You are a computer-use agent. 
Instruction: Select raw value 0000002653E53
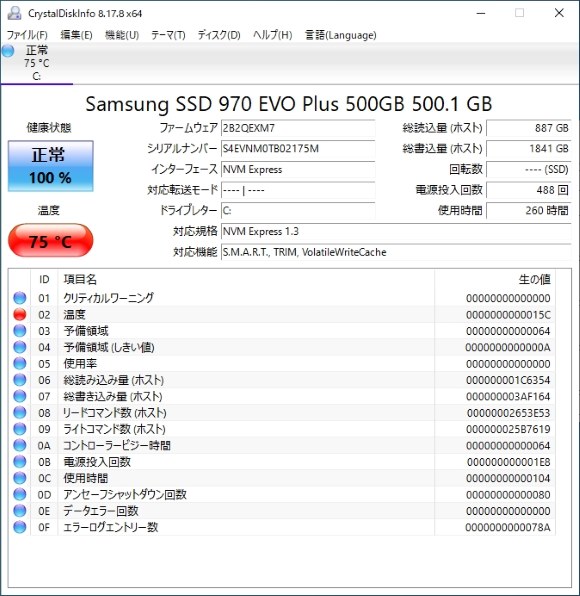click(509, 413)
